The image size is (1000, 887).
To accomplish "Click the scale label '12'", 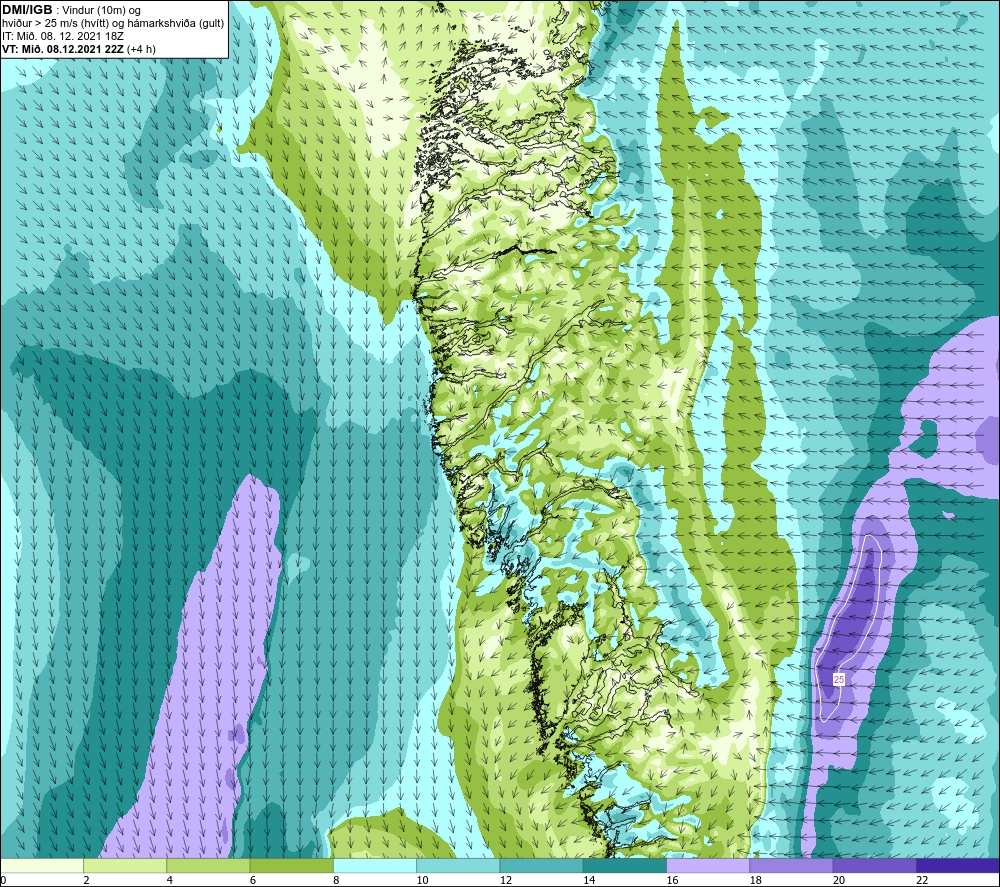I will pos(505,880).
